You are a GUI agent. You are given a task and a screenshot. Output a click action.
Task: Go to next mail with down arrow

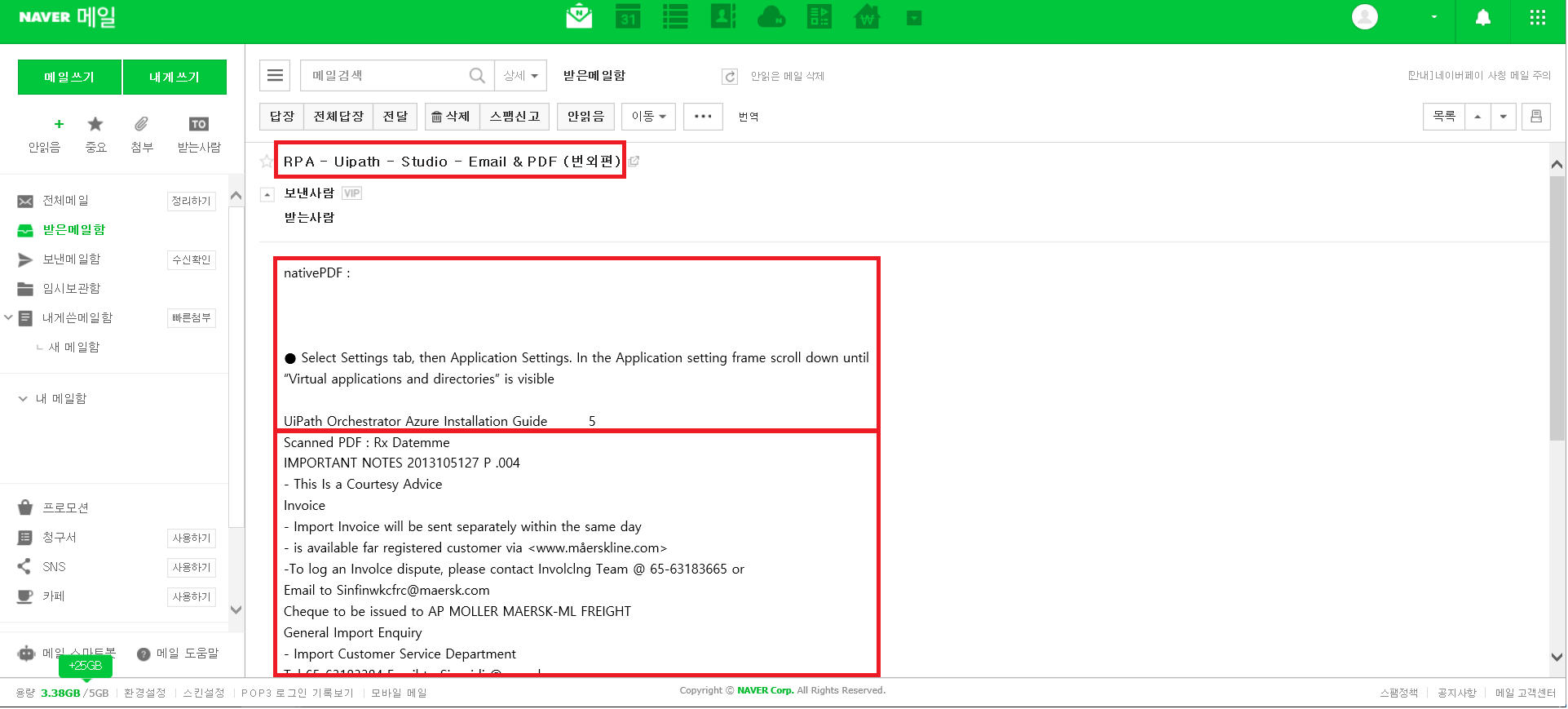pyautogui.click(x=1504, y=117)
